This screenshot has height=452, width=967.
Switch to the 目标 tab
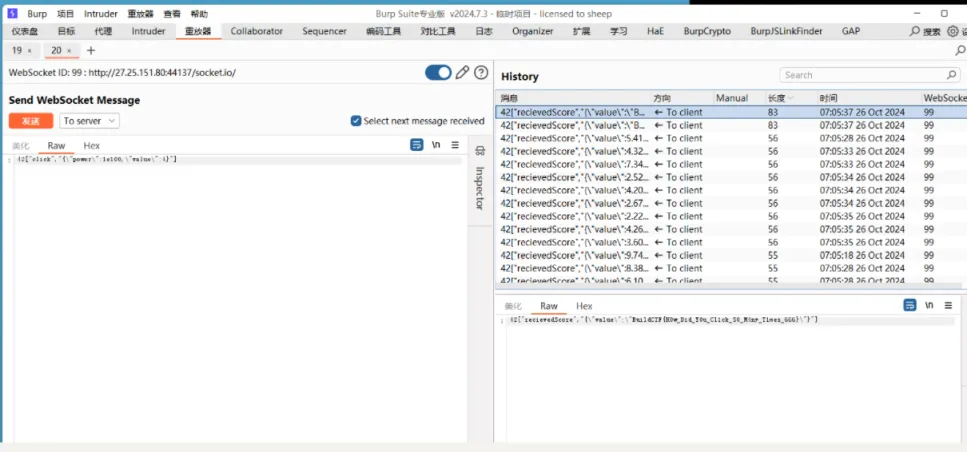click(66, 31)
